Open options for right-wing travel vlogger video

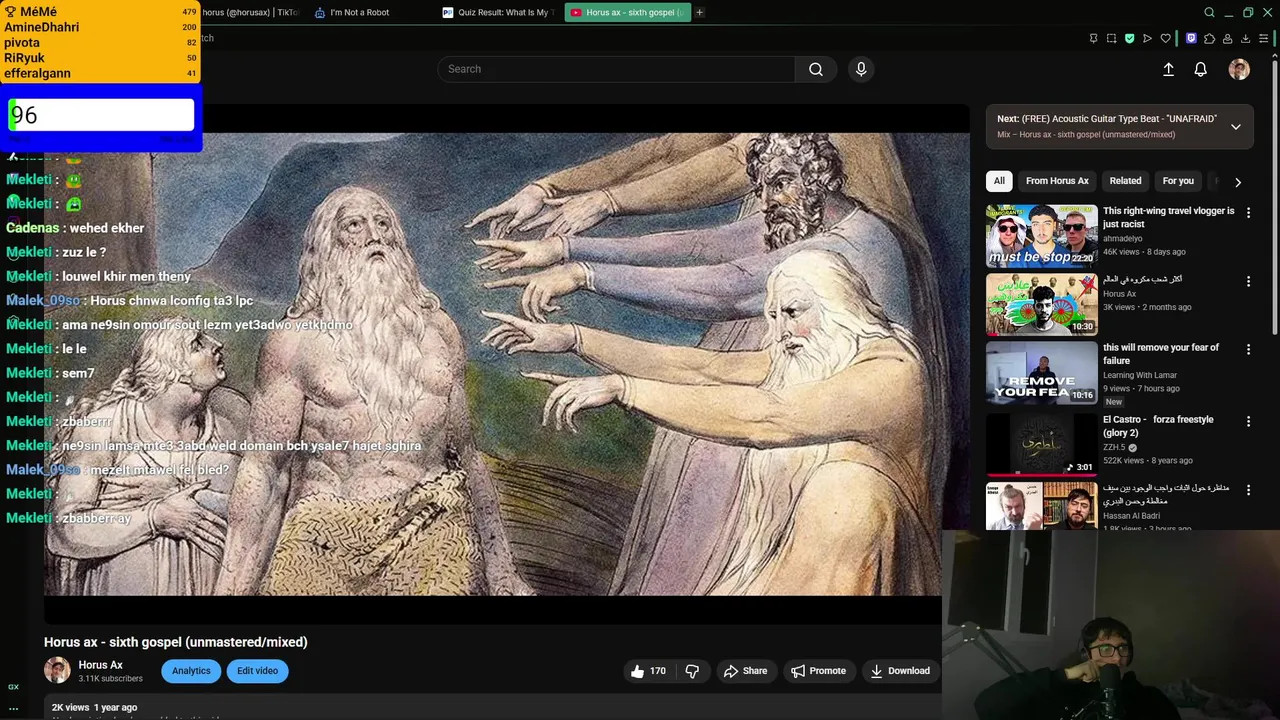(x=1247, y=213)
